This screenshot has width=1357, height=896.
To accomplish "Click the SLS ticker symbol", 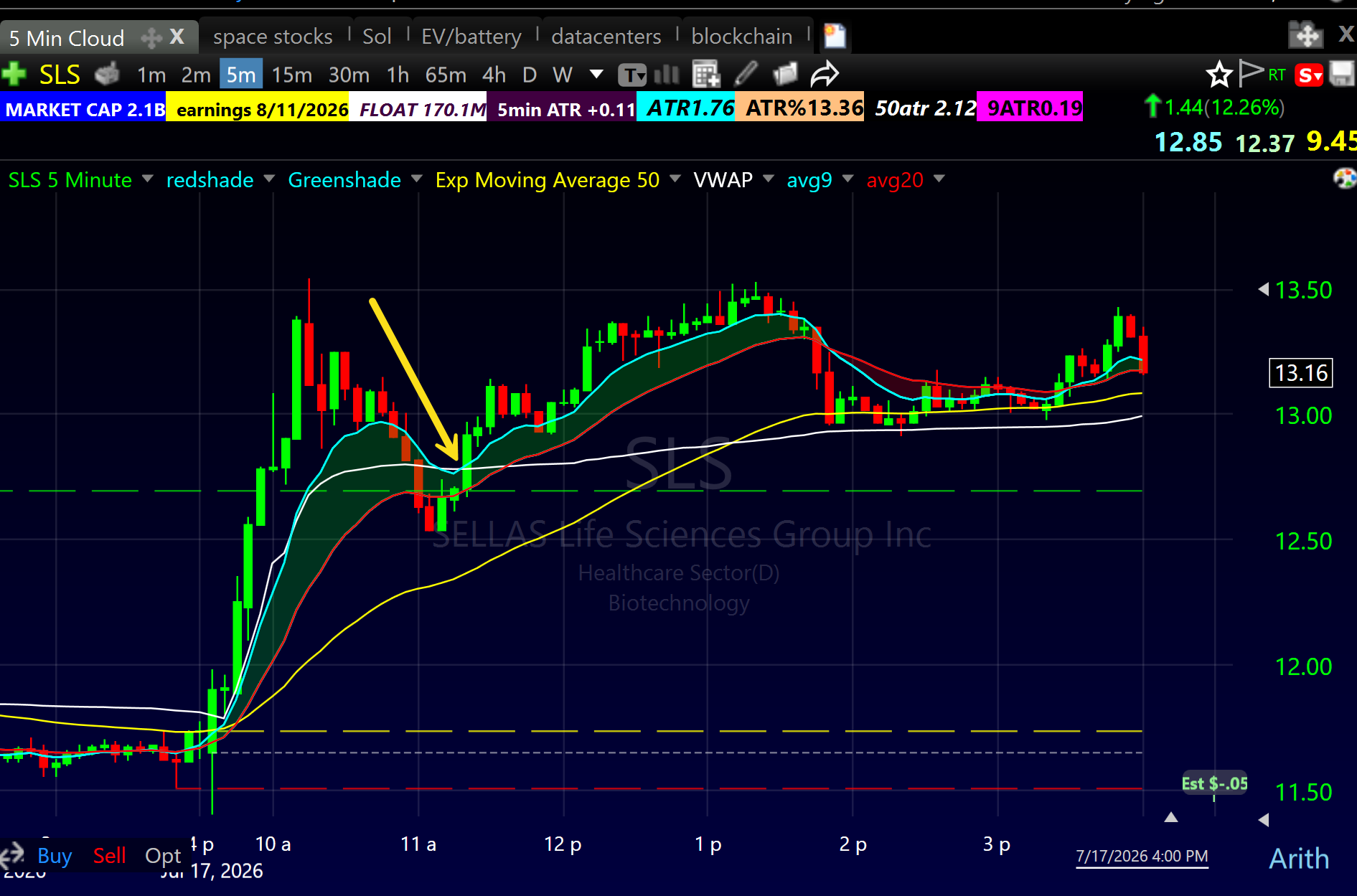I will pos(60,75).
